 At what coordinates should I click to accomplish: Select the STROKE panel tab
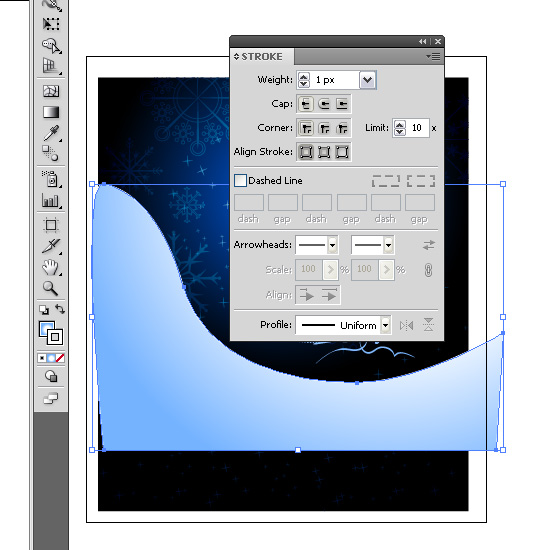pyautogui.click(x=262, y=56)
